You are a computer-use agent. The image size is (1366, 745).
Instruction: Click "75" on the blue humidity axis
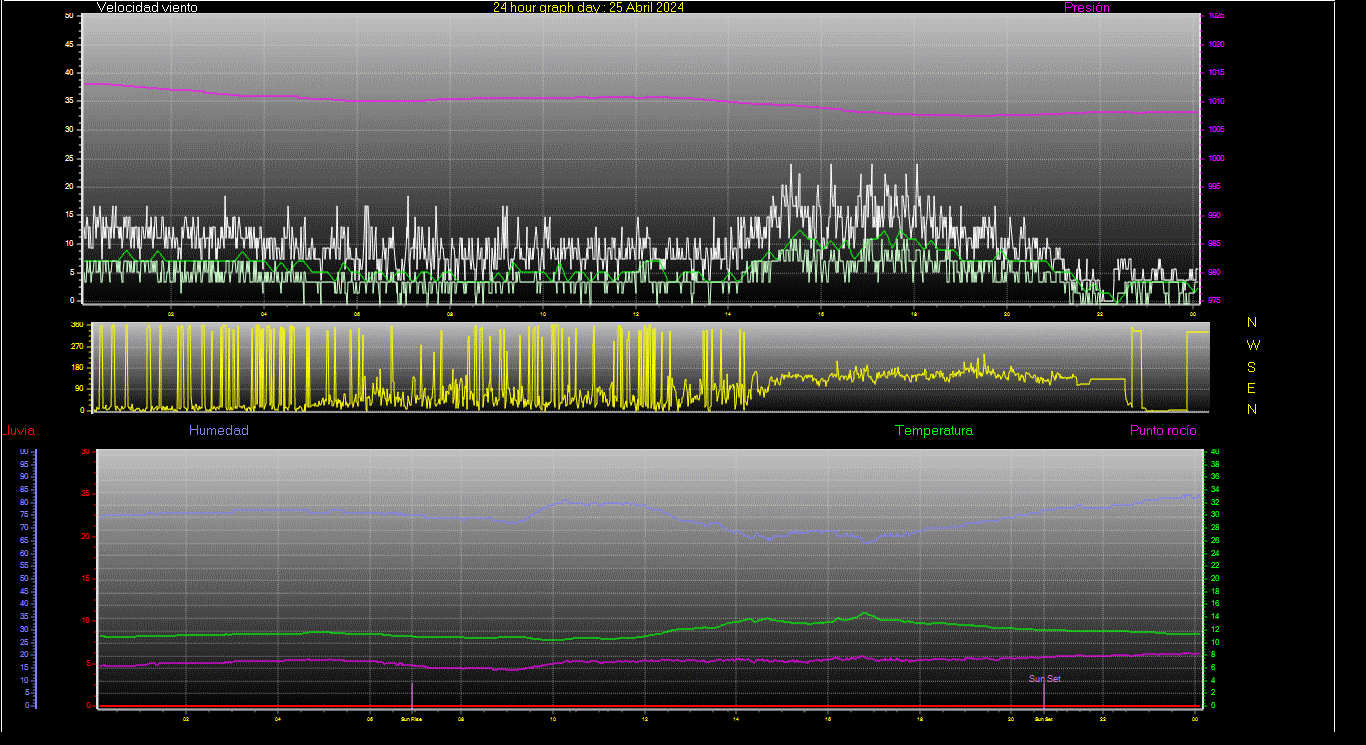click(x=24, y=515)
